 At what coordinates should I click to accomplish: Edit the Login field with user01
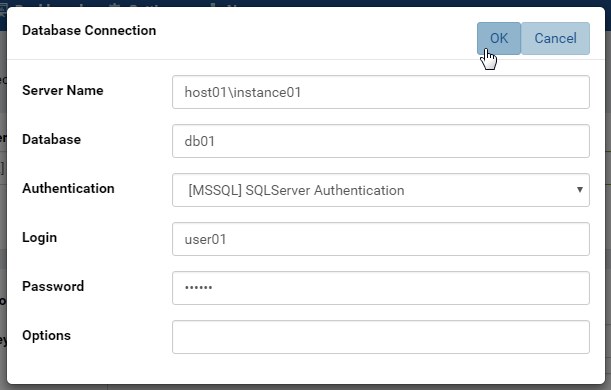[x=381, y=239]
